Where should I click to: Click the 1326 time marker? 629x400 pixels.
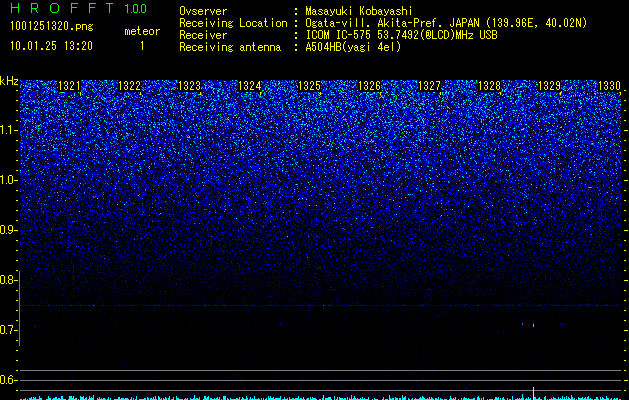(x=369, y=86)
